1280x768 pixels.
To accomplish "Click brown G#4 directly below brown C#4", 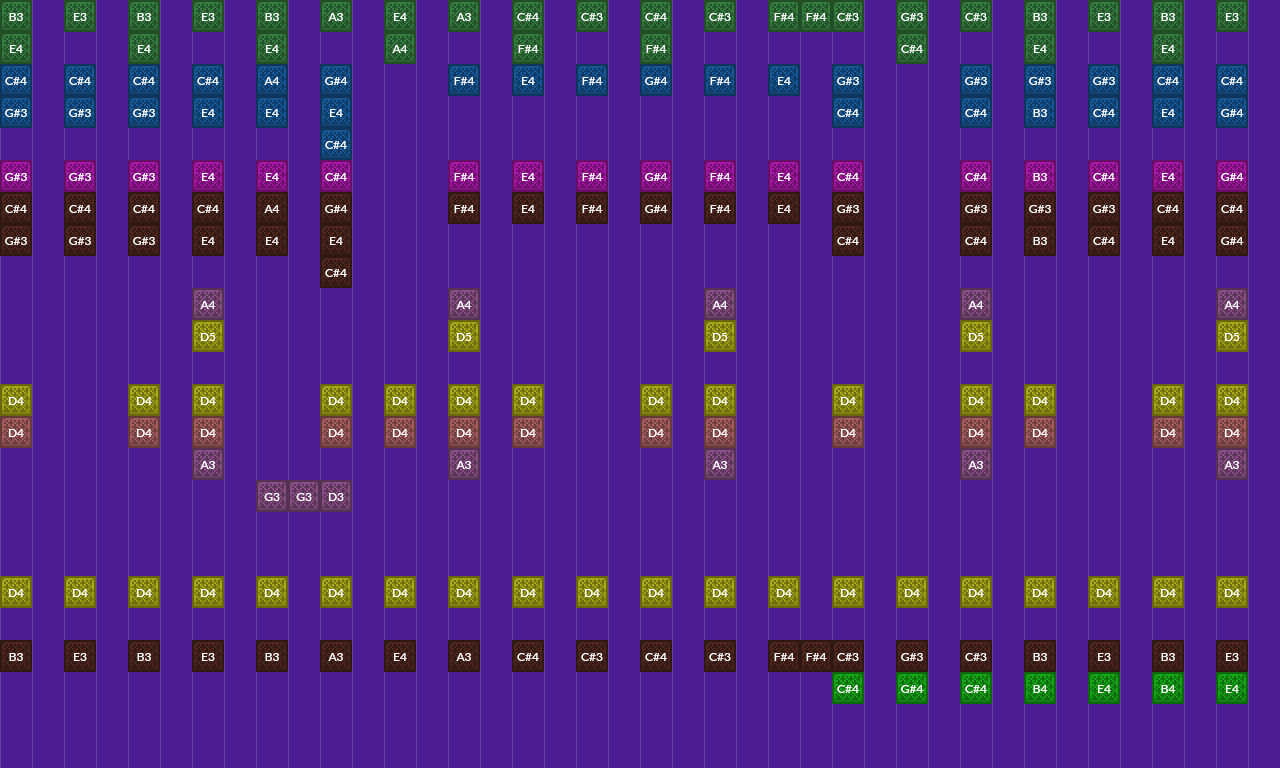I will [1232, 241].
